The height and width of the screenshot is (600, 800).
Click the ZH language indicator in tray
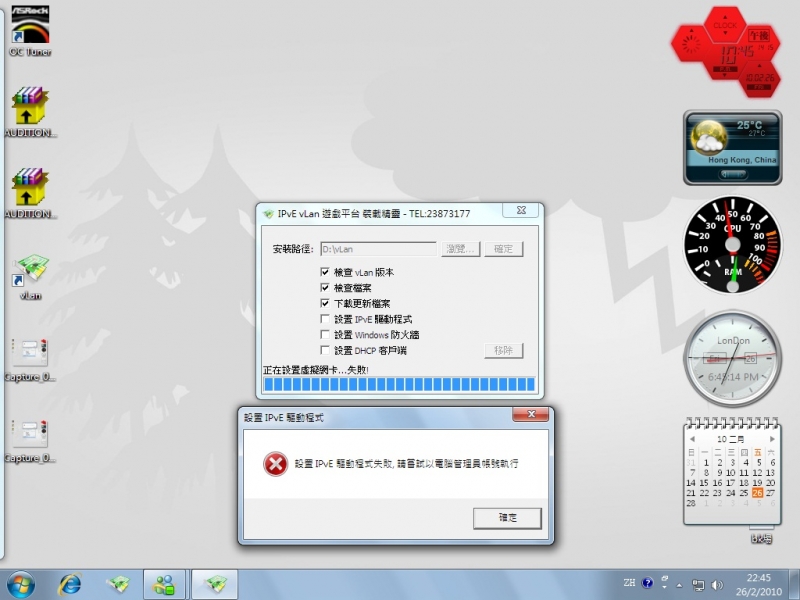630,583
